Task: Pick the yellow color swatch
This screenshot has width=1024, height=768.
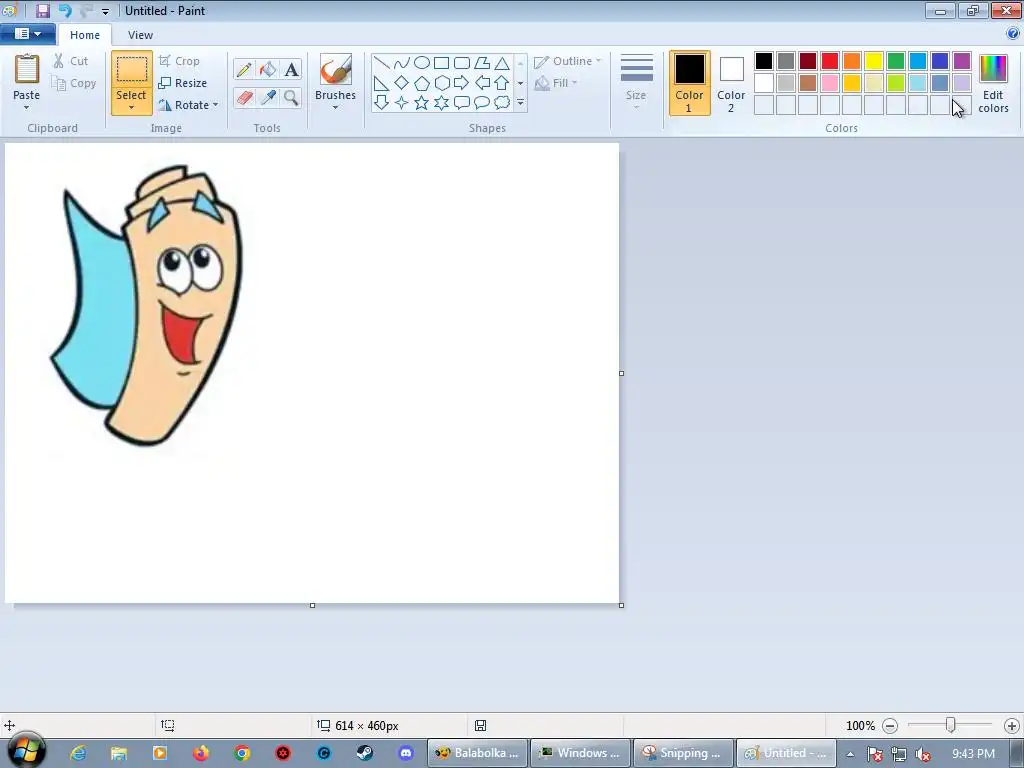Action: coord(874,61)
